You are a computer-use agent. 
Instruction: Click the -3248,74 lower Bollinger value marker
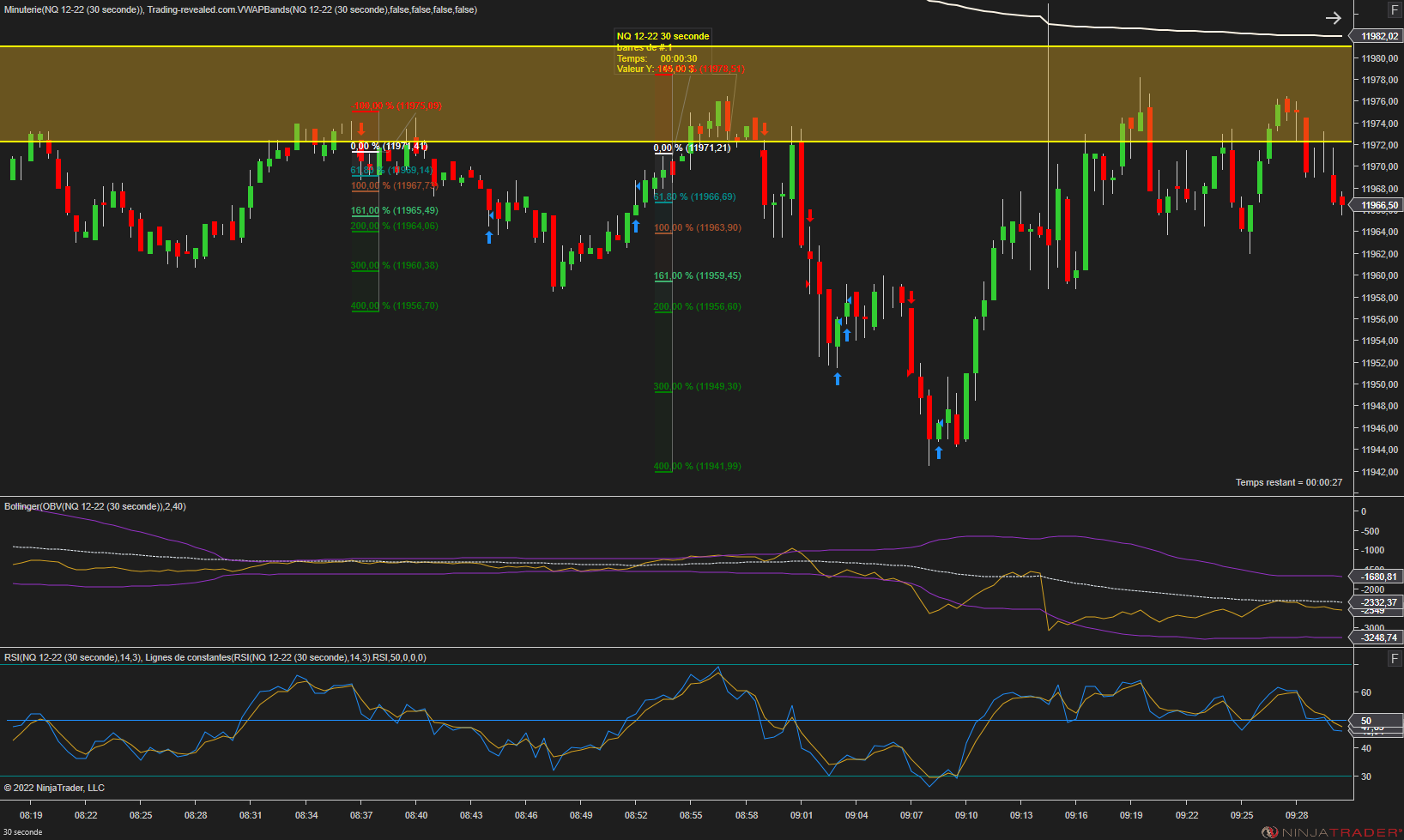tap(1377, 638)
